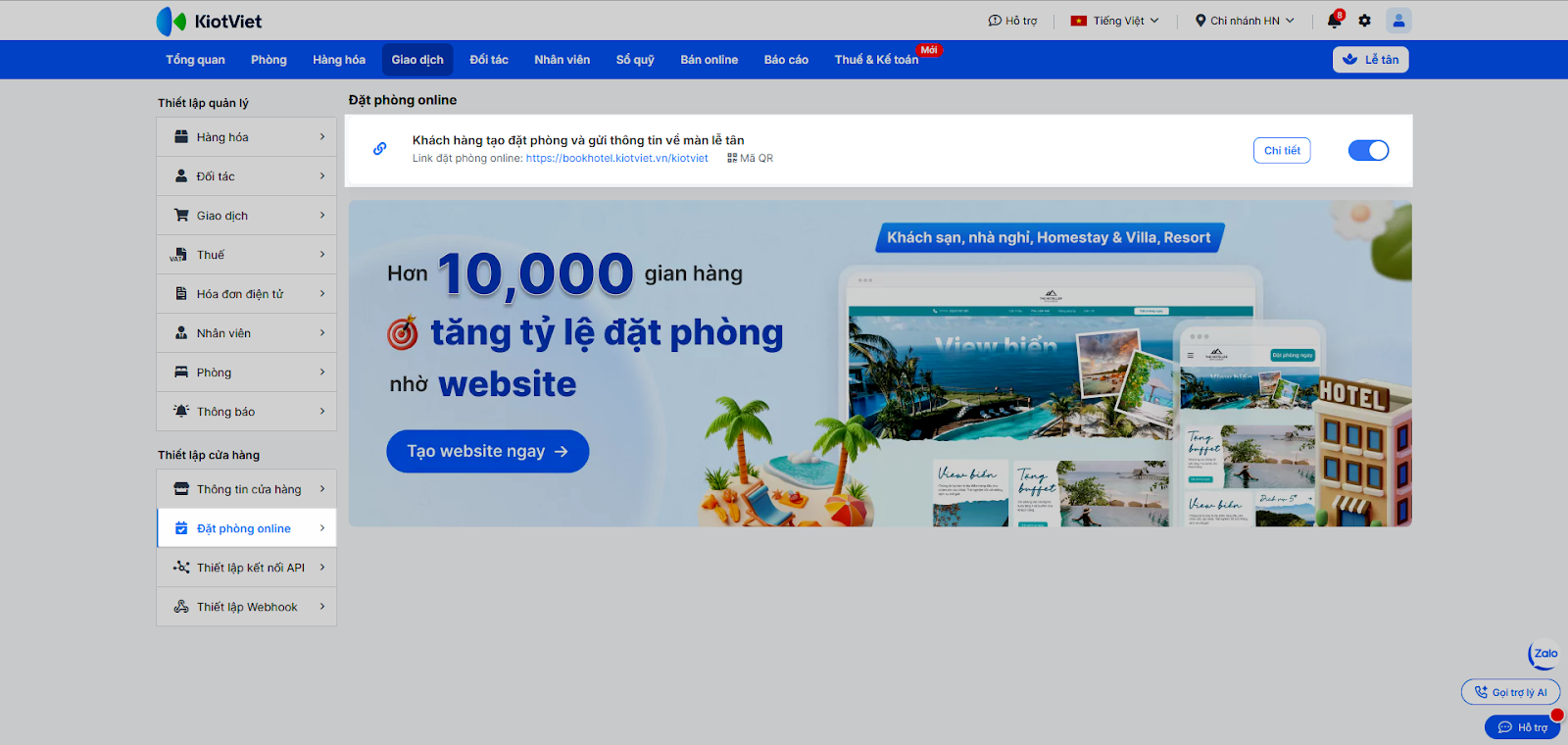This screenshot has width=1568, height=745.
Task: Open the Lễ tân reception button
Action: pos(1370,60)
